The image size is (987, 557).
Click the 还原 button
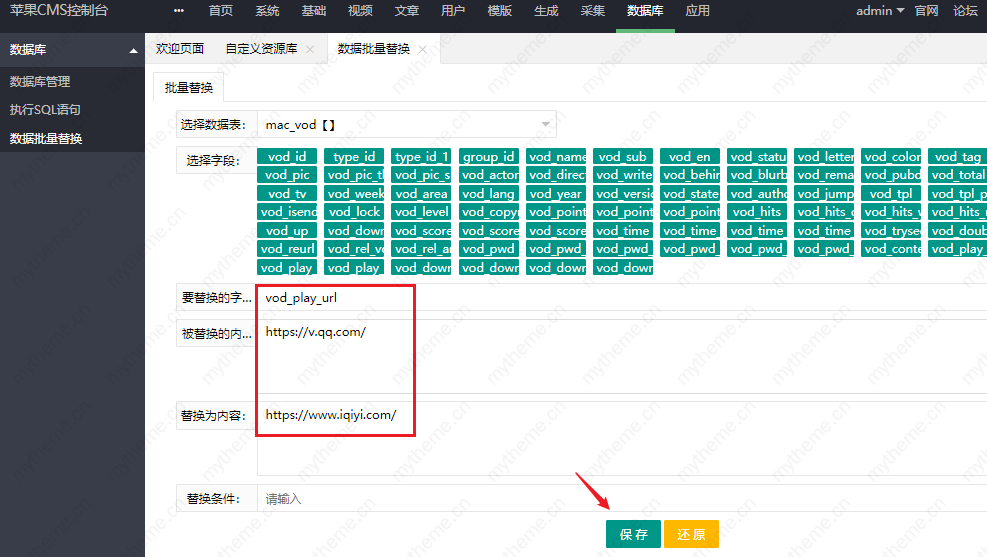[x=691, y=534]
